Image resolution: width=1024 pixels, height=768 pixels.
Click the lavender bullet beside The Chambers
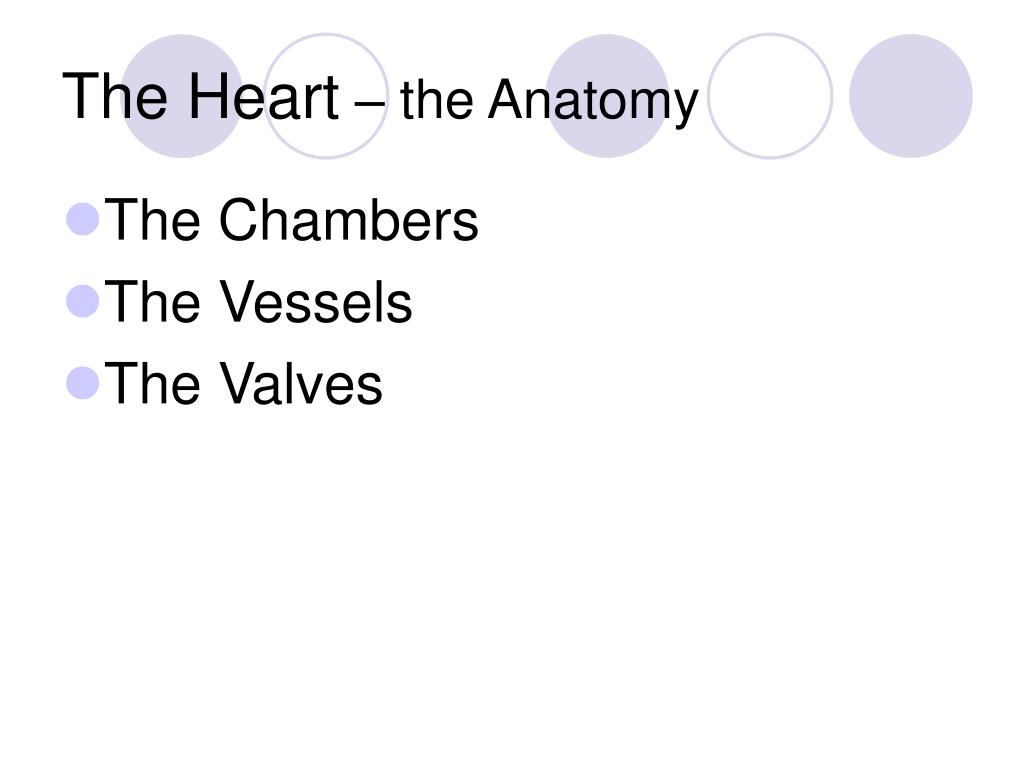point(83,219)
